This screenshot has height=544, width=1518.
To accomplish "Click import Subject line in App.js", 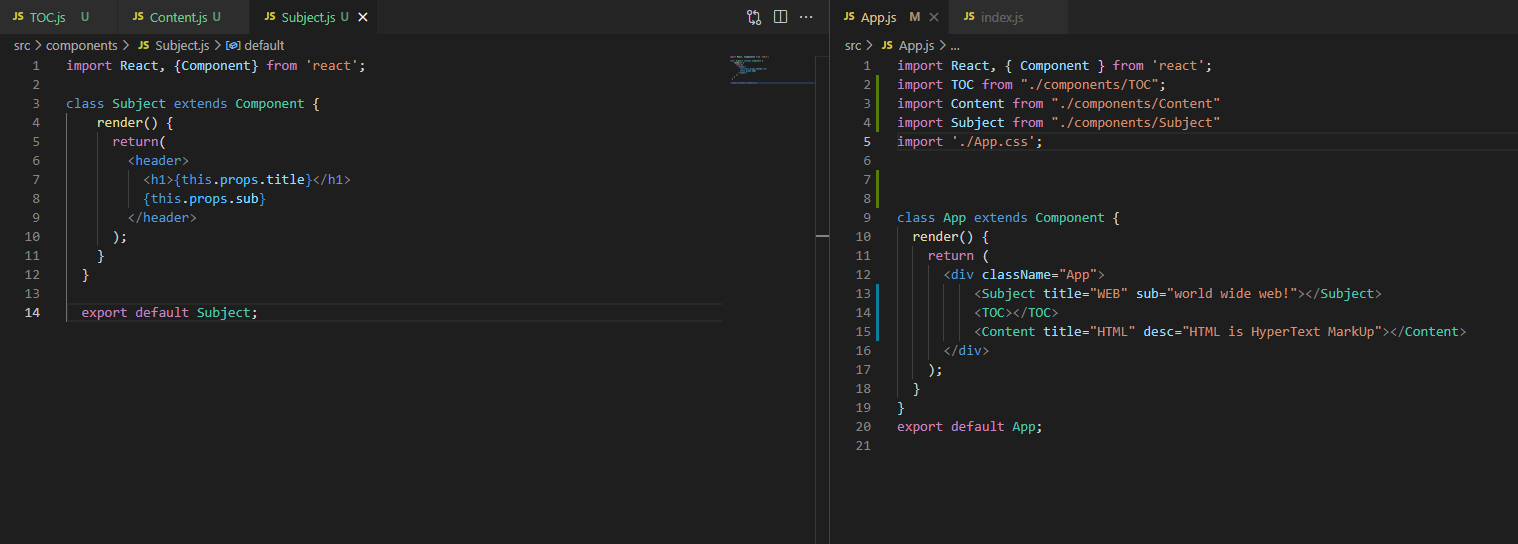I will point(1058,122).
